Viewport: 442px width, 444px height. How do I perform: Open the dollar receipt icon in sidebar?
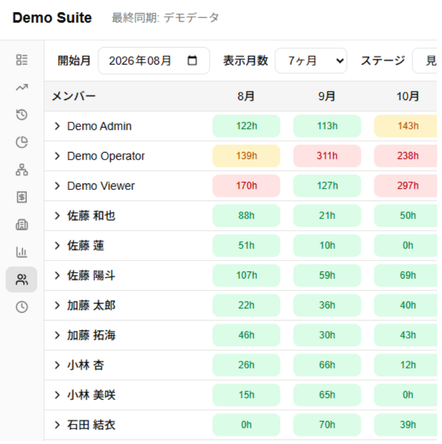click(x=22, y=197)
